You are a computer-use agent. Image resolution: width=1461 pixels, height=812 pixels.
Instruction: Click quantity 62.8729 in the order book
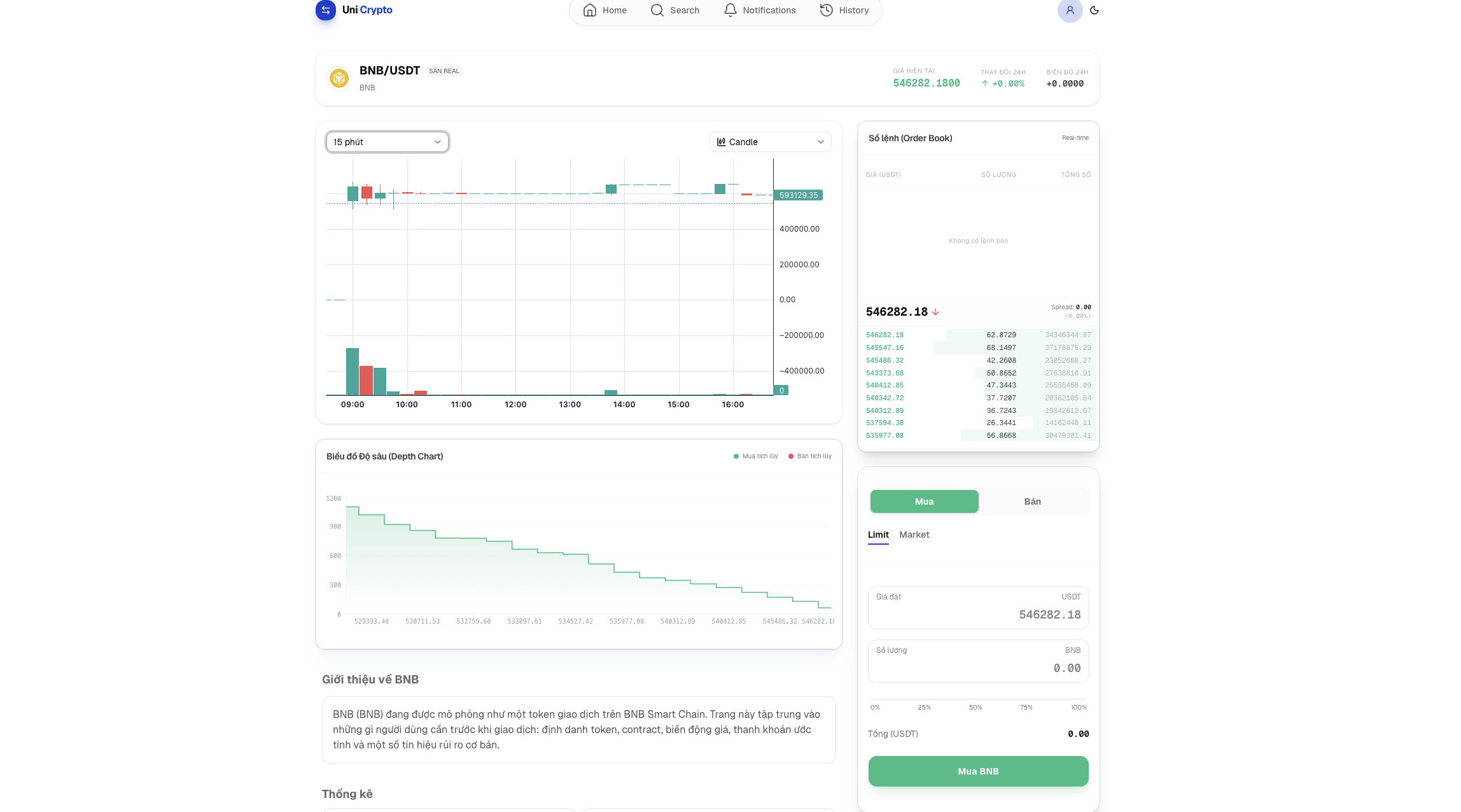(x=1001, y=335)
